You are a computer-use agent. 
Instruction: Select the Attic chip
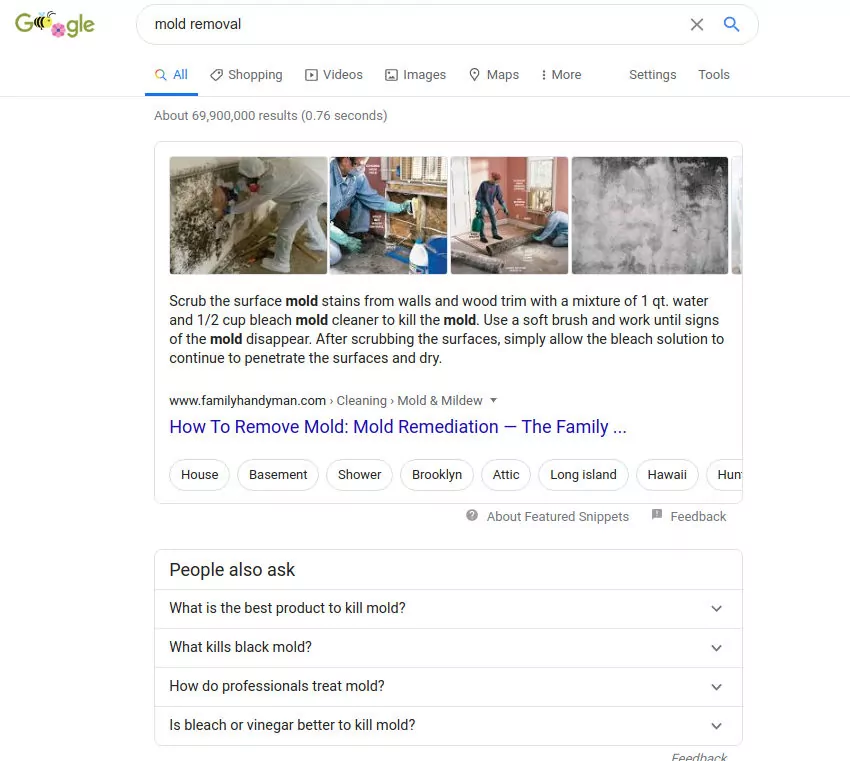tap(506, 475)
